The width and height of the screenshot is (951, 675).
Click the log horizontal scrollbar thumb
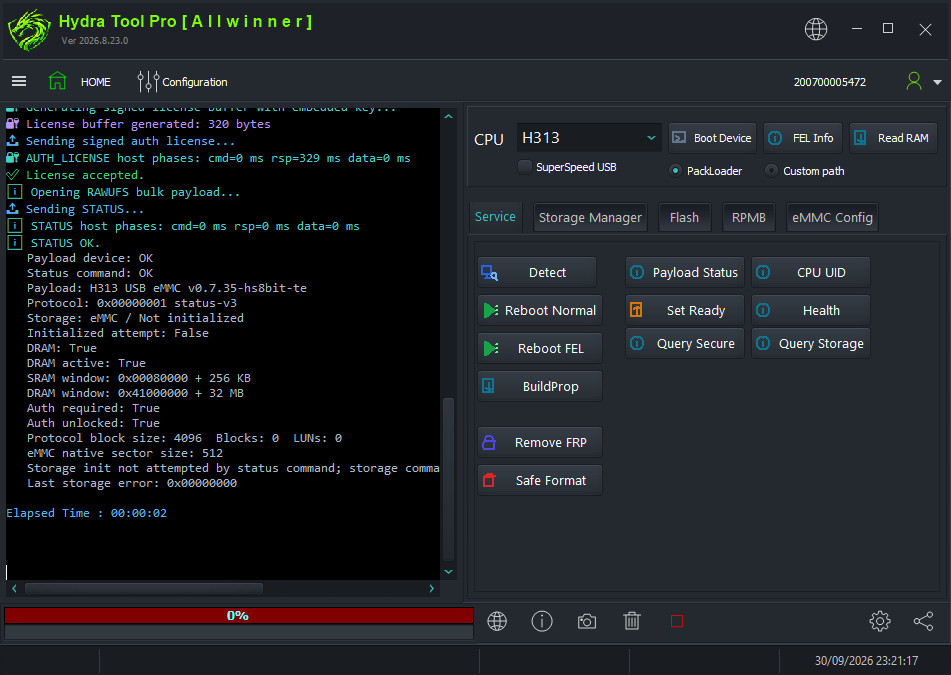[144, 588]
